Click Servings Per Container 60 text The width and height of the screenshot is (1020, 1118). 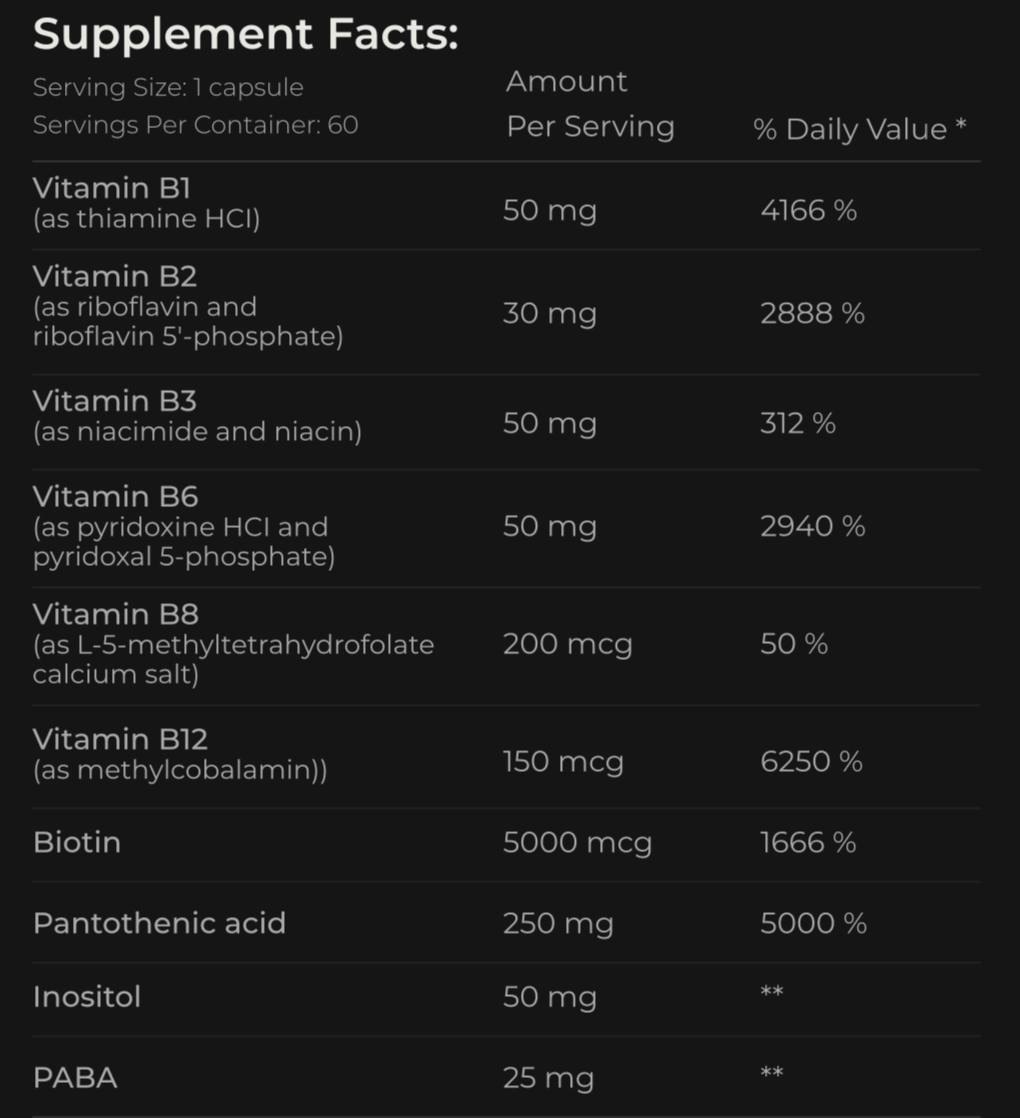pyautogui.click(x=195, y=125)
